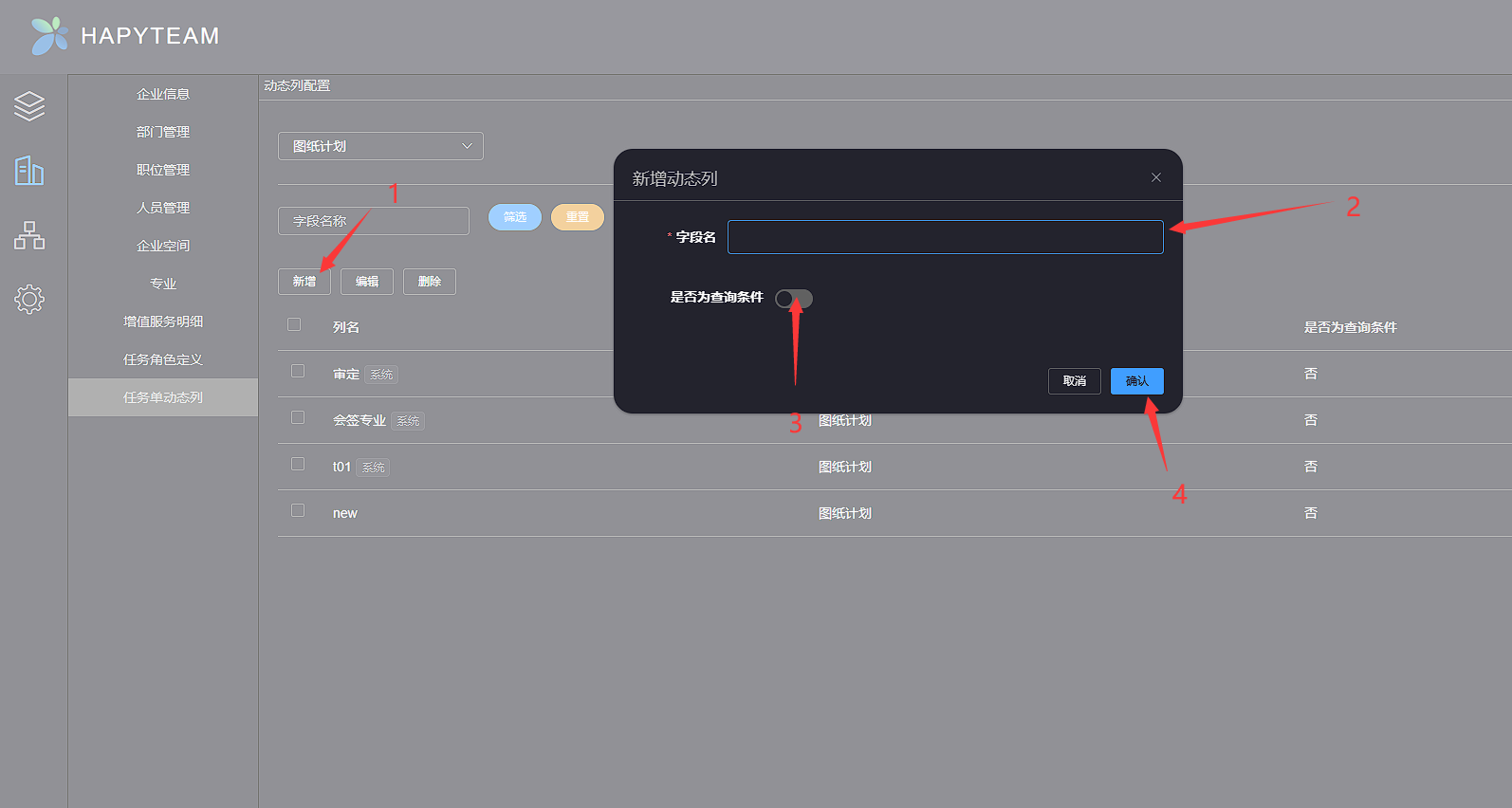The height and width of the screenshot is (808, 1512).
Task: Focus the 字段名 input in dialog
Action: coord(946,237)
